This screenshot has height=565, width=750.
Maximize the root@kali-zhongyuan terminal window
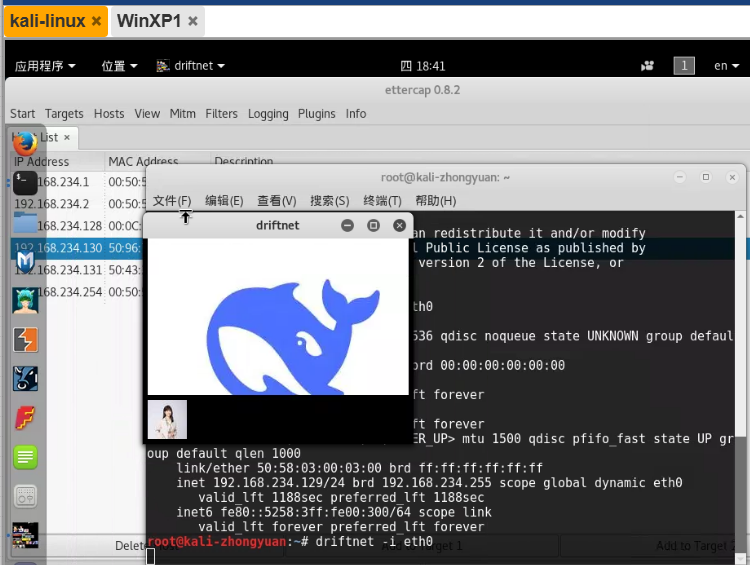[x=706, y=177]
